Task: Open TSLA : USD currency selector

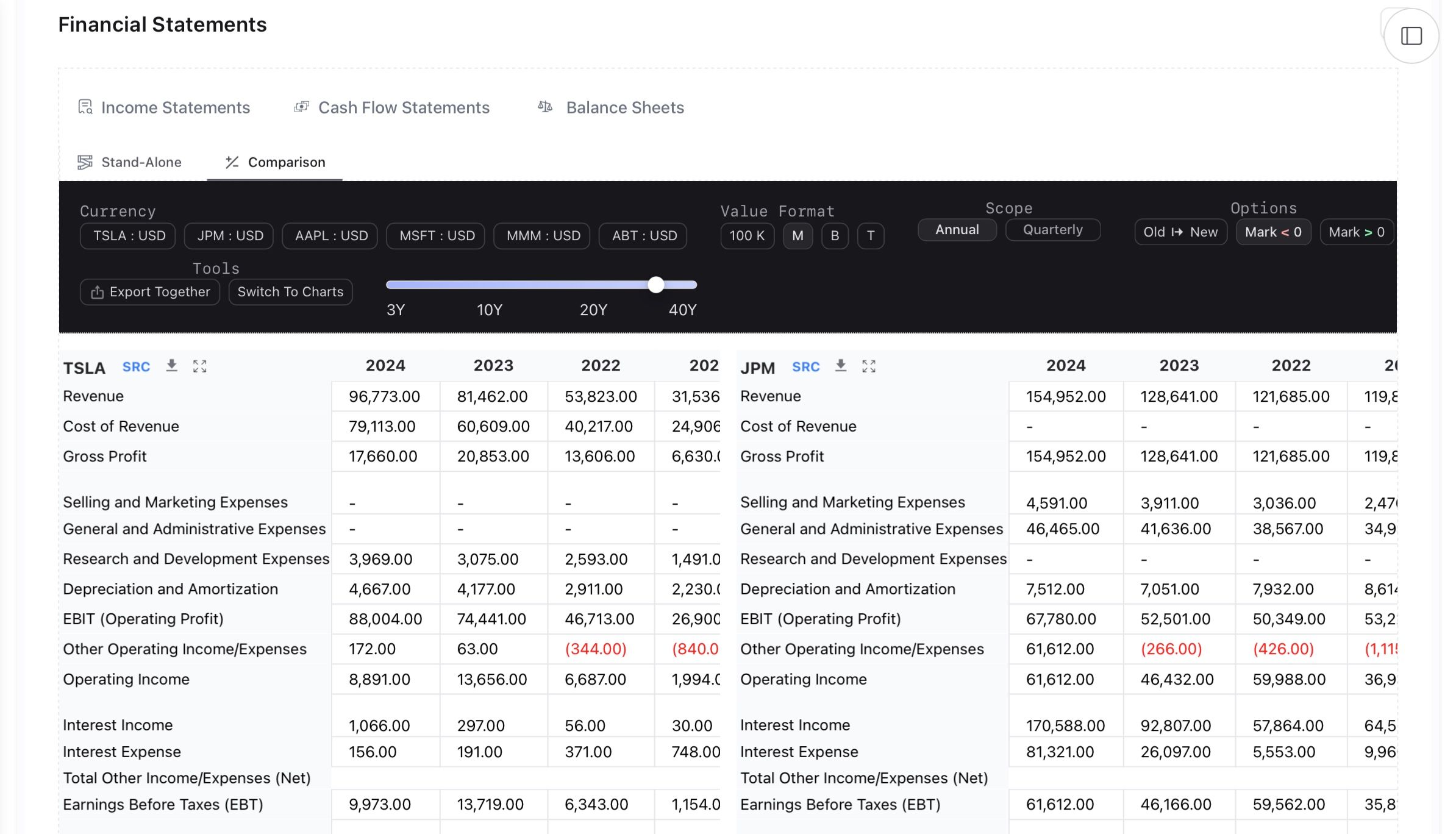Action: (128, 236)
